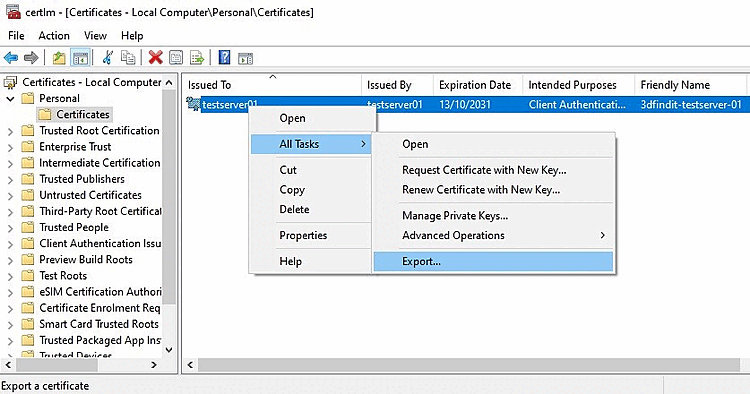Toggle the Show/Hide Console Tree icon
This screenshot has height=394, width=750.
click(80, 58)
